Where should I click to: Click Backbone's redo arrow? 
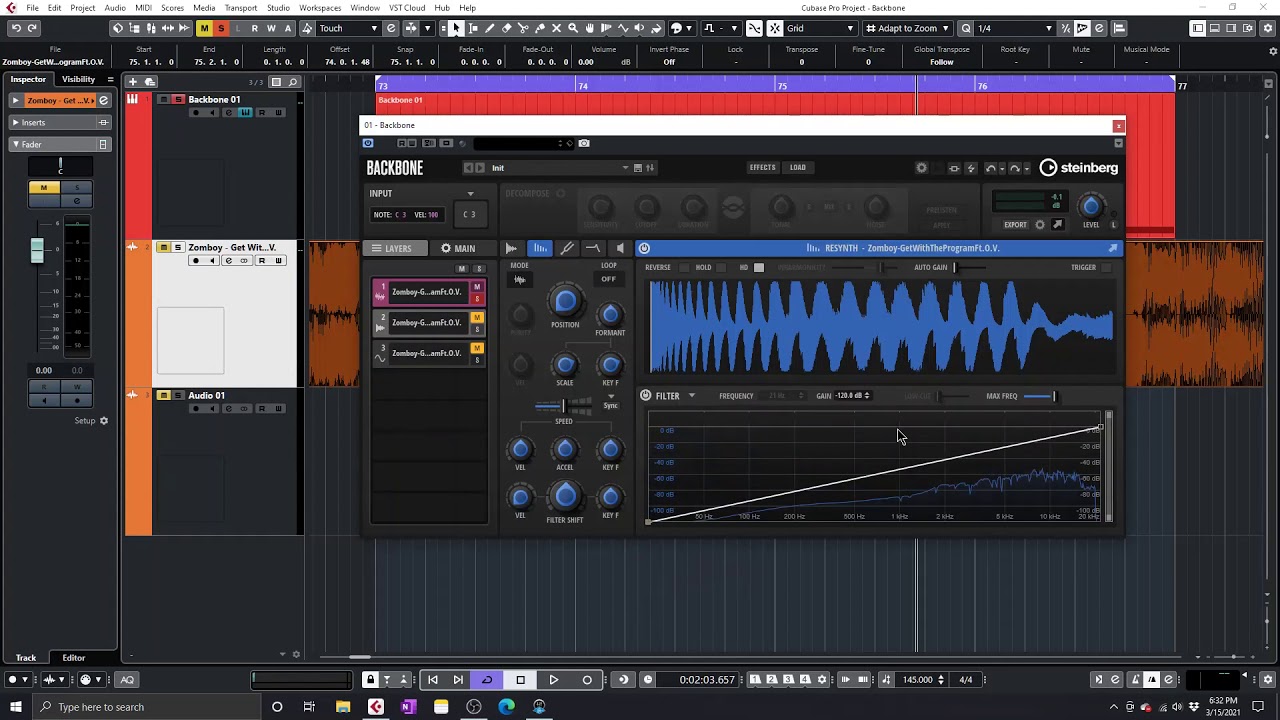1015,168
